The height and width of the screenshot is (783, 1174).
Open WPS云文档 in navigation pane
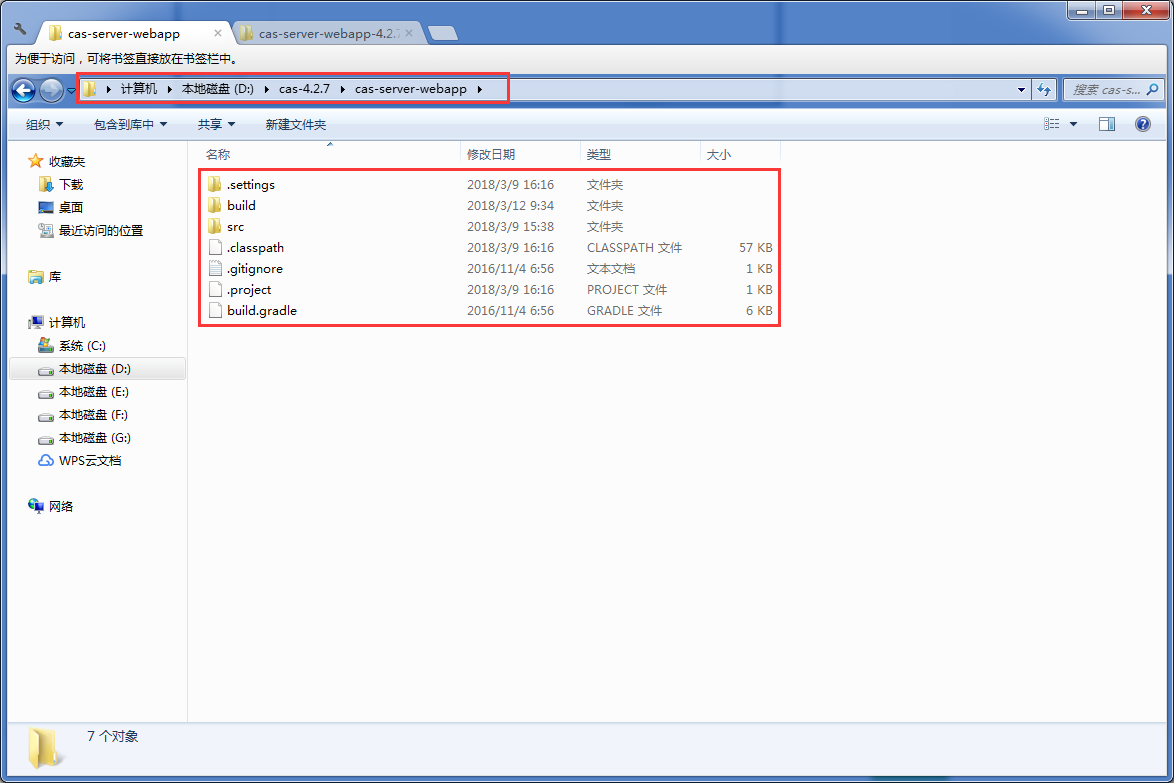coord(90,461)
